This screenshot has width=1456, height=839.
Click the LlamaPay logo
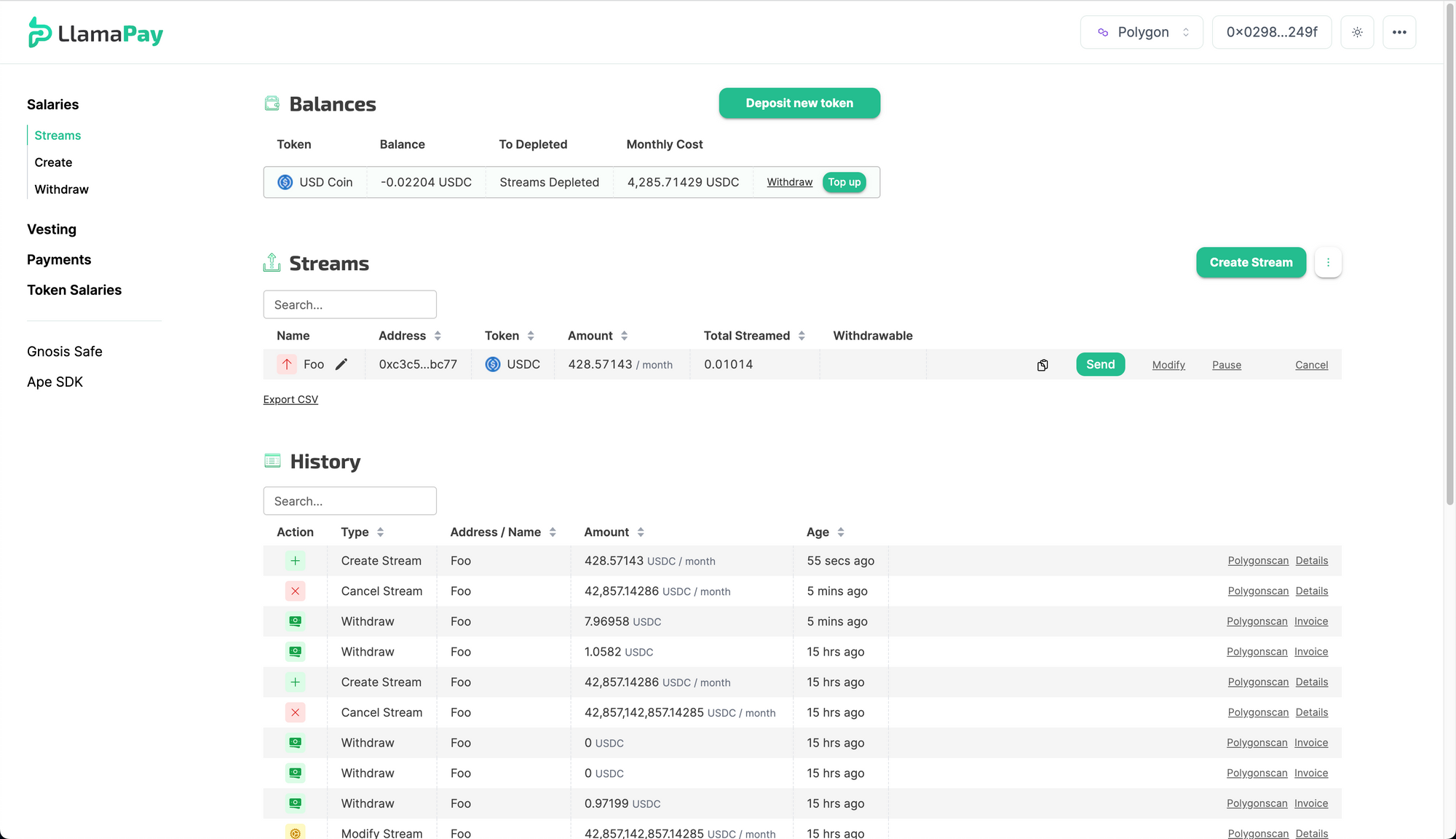(x=95, y=33)
